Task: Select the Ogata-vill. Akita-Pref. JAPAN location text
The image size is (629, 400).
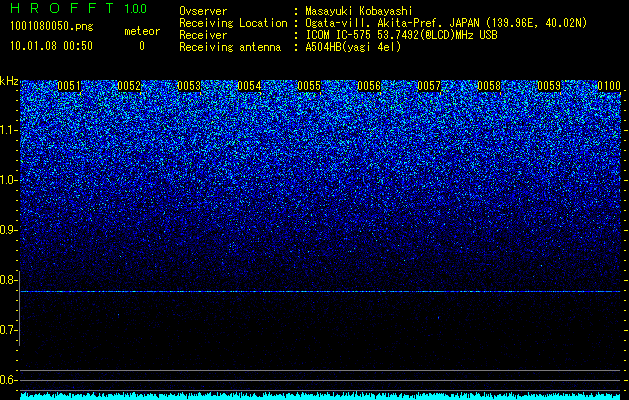Action: [446, 23]
